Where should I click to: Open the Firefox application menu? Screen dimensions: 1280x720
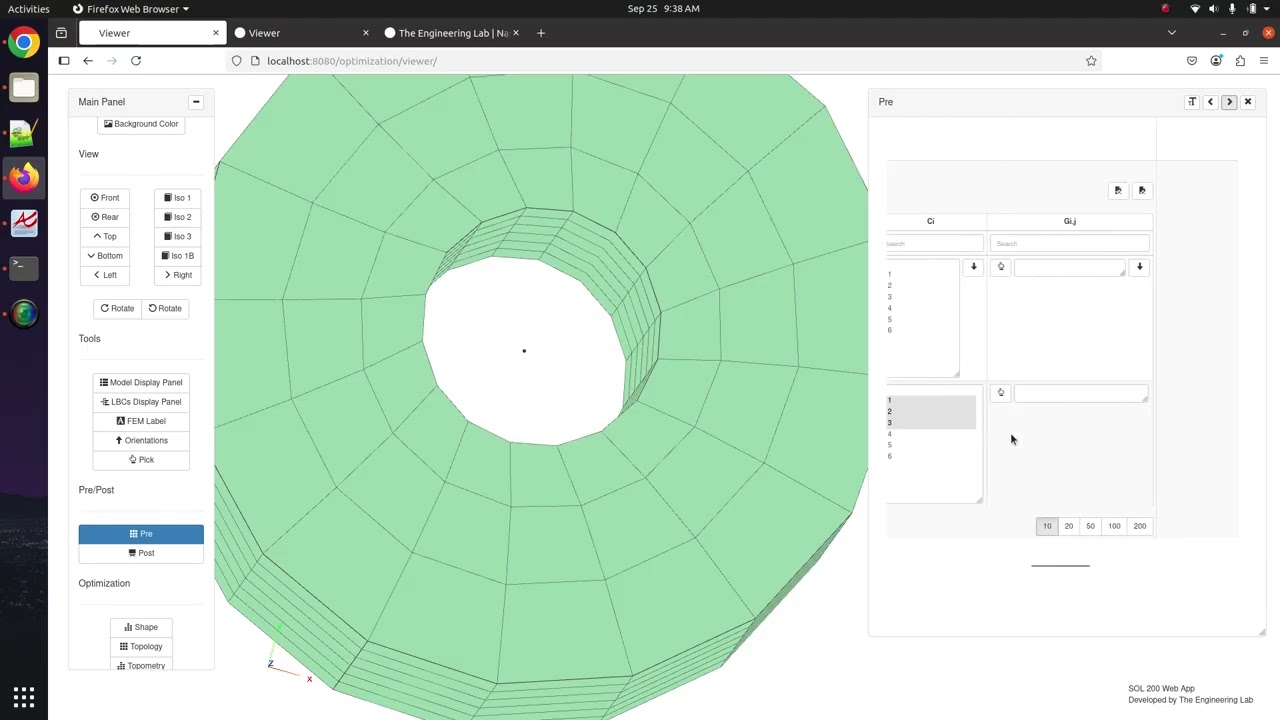coord(1264,61)
